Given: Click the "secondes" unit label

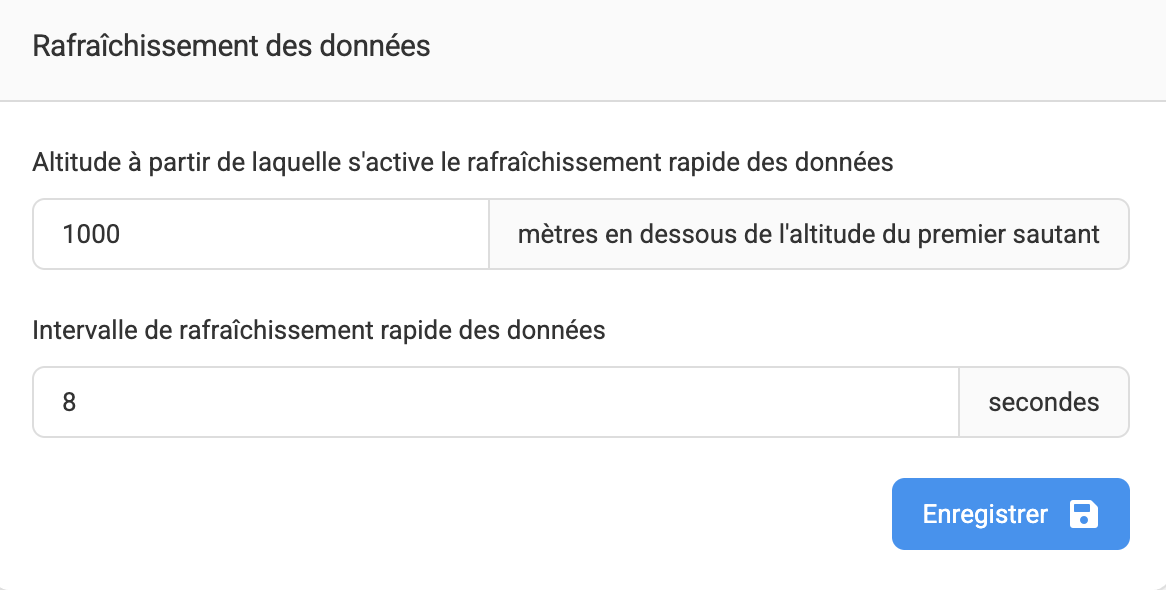Looking at the screenshot, I should pyautogui.click(x=1043, y=403).
